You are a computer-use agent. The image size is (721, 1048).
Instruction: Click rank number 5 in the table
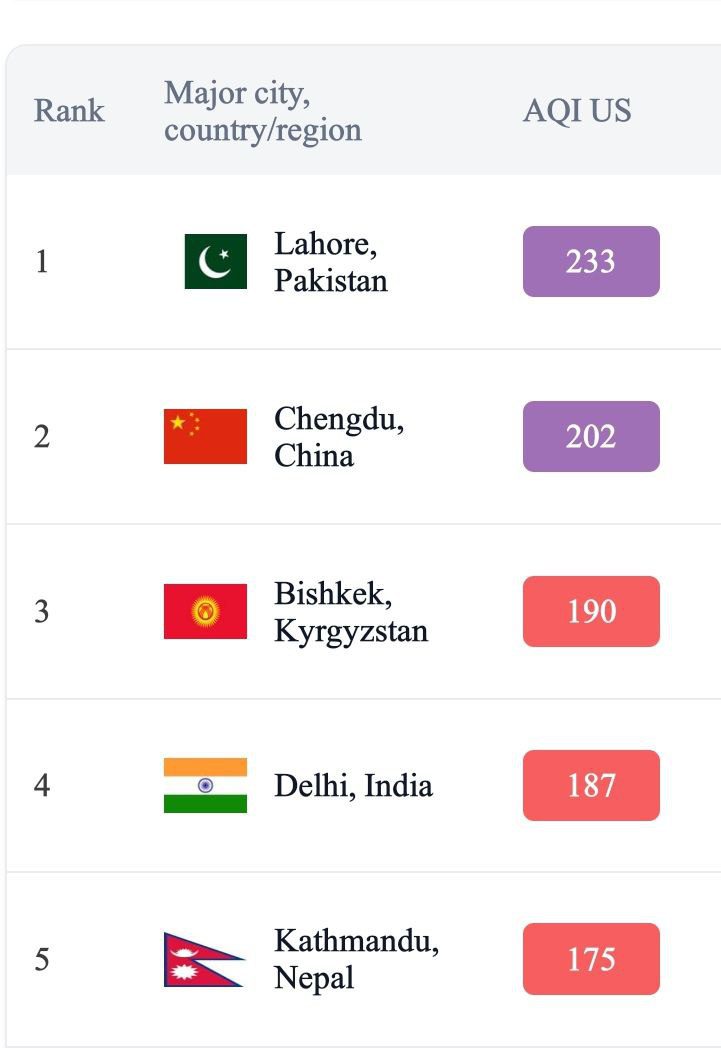[x=42, y=960]
